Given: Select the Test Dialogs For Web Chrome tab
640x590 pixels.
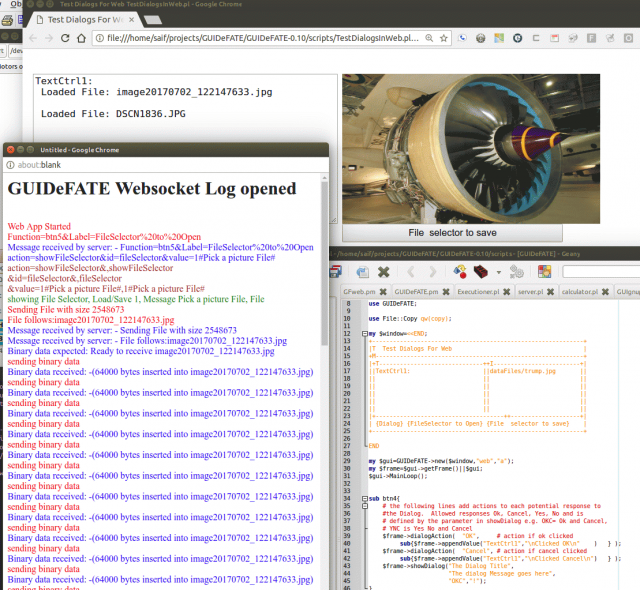Looking at the screenshot, I should point(85,20).
